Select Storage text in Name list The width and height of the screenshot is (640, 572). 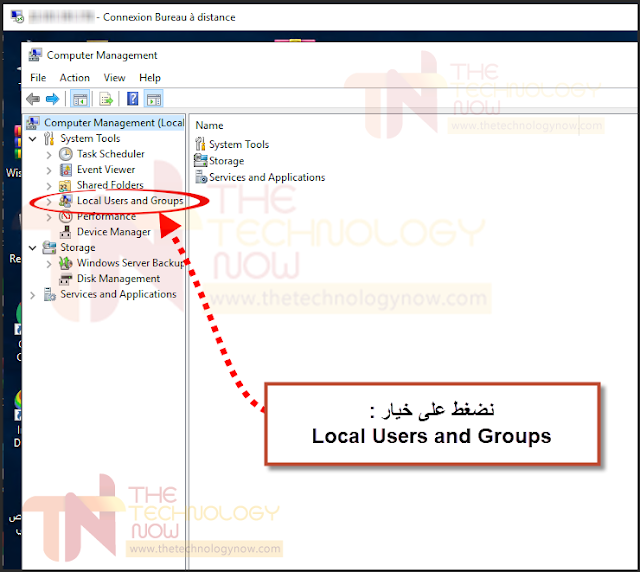(227, 161)
